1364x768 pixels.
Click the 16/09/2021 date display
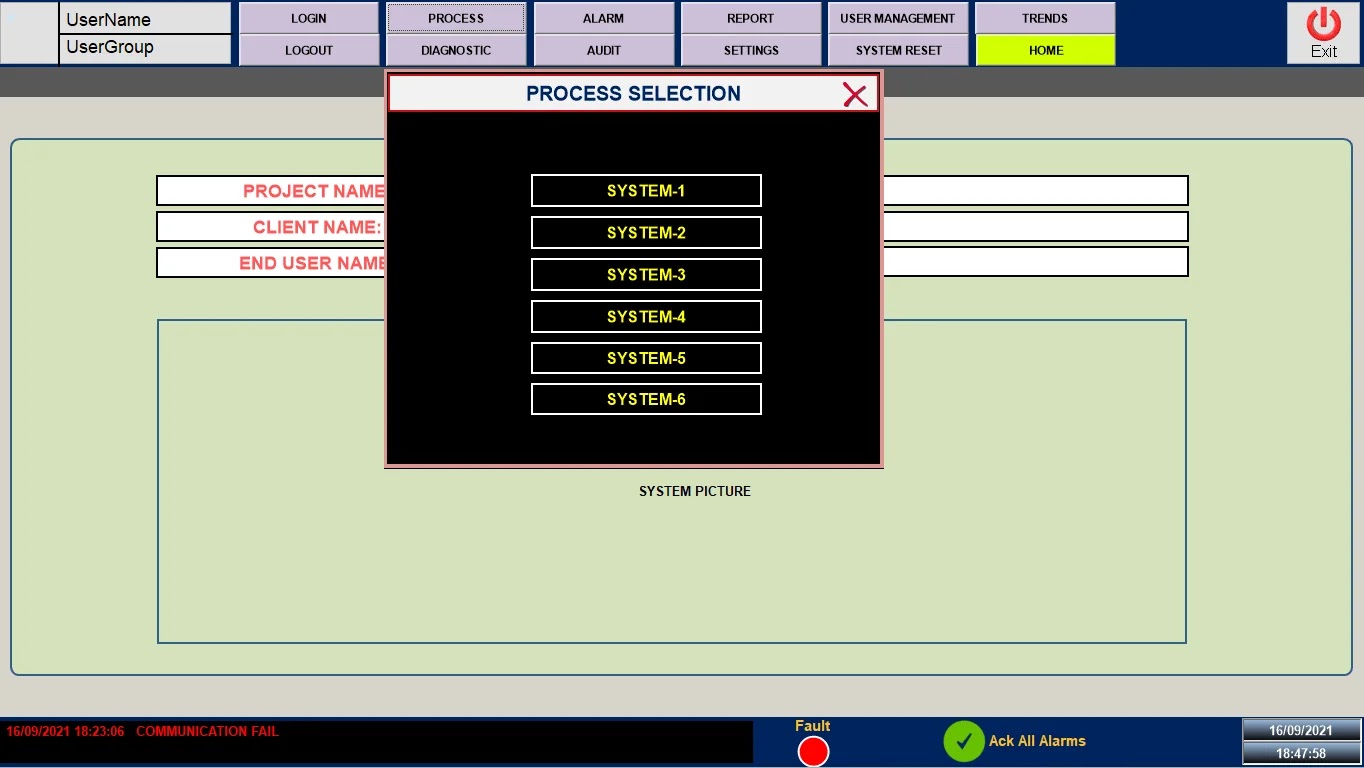tap(1301, 731)
